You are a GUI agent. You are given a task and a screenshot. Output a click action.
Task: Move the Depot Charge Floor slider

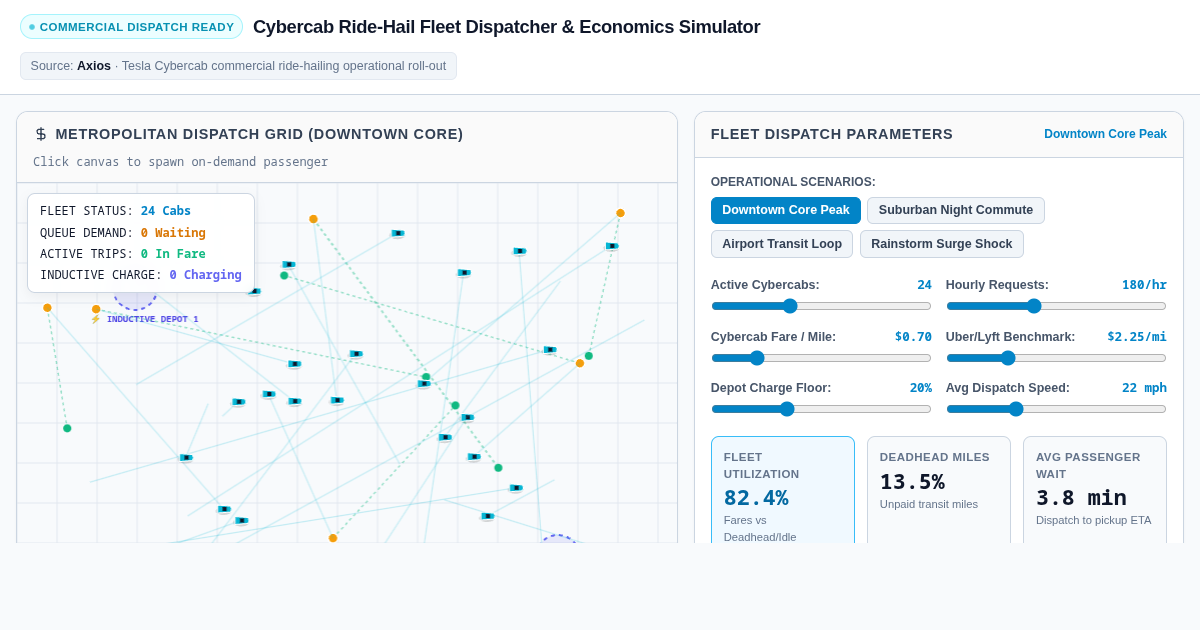tap(821, 409)
